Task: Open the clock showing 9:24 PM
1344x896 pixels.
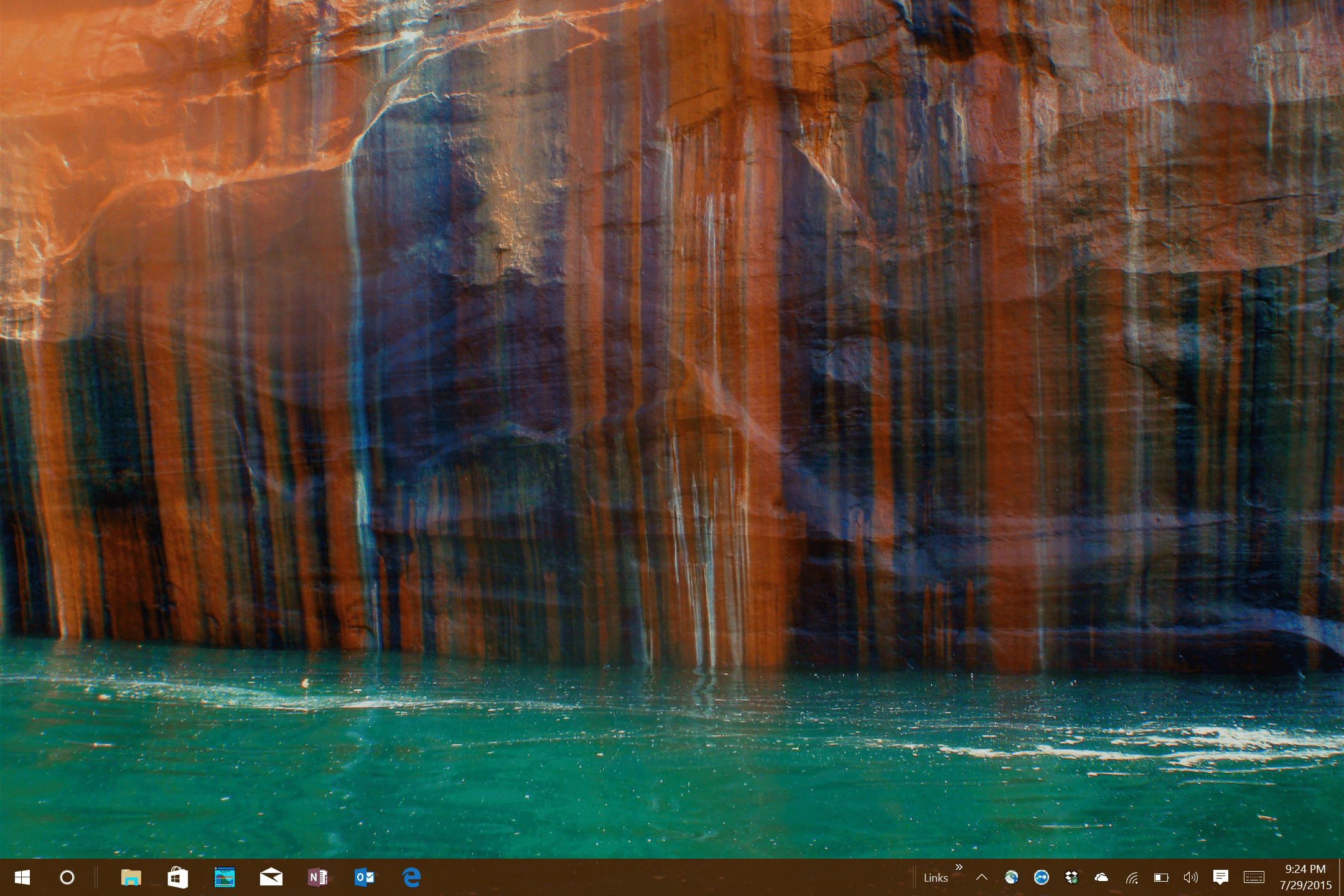Action: (x=1305, y=877)
